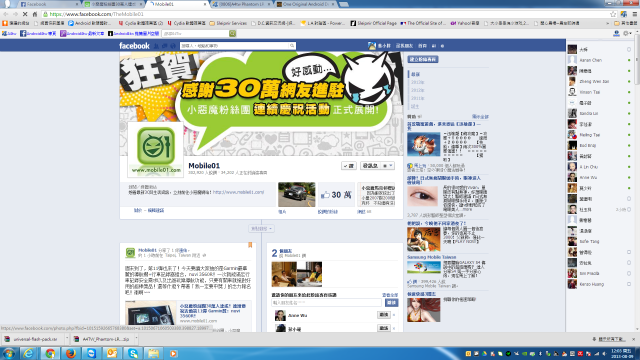Launch Internet Explorer from the taskbar
The image size is (640, 360).
point(29,353)
